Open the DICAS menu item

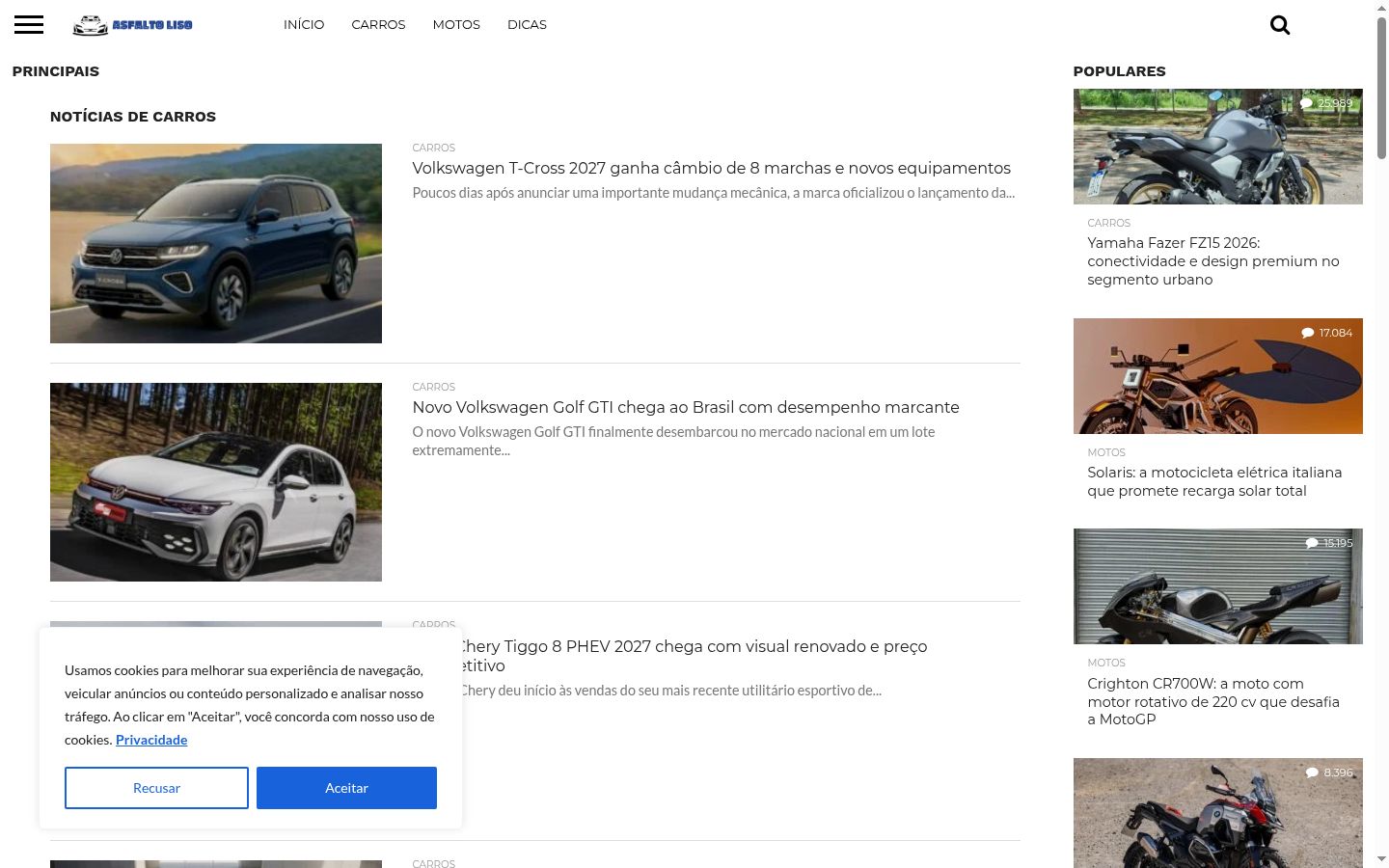pyautogui.click(x=527, y=25)
